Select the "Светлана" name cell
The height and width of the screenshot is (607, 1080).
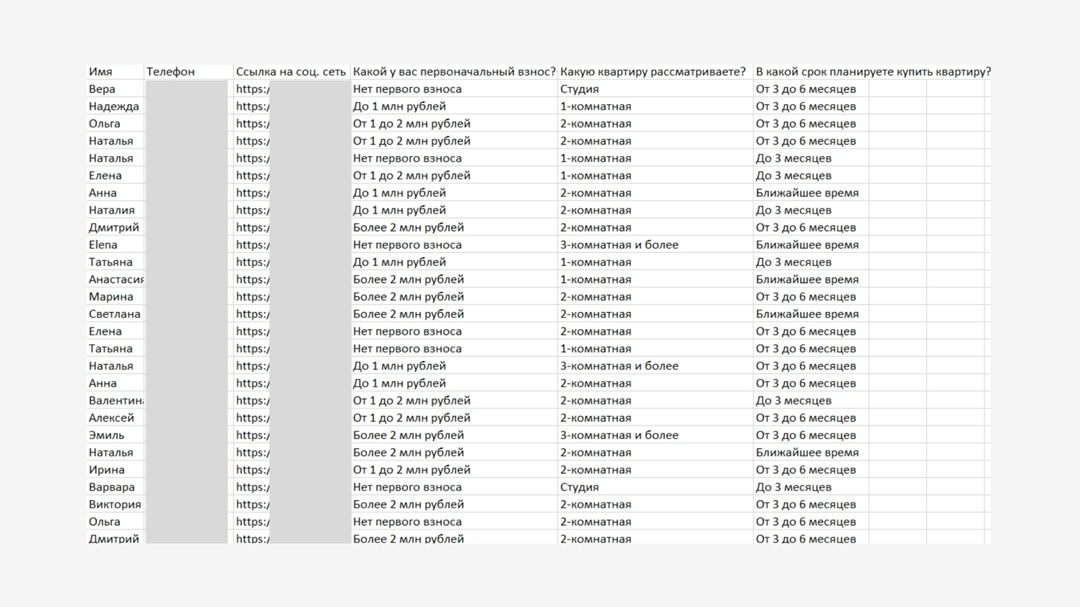(x=114, y=314)
